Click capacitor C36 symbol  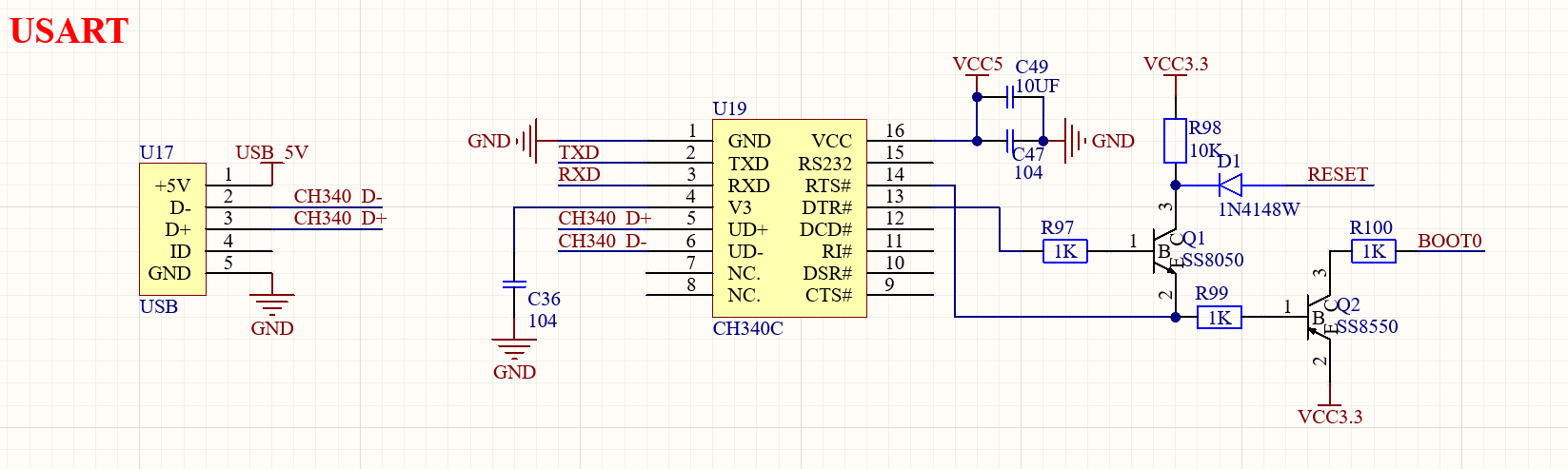coord(514,284)
